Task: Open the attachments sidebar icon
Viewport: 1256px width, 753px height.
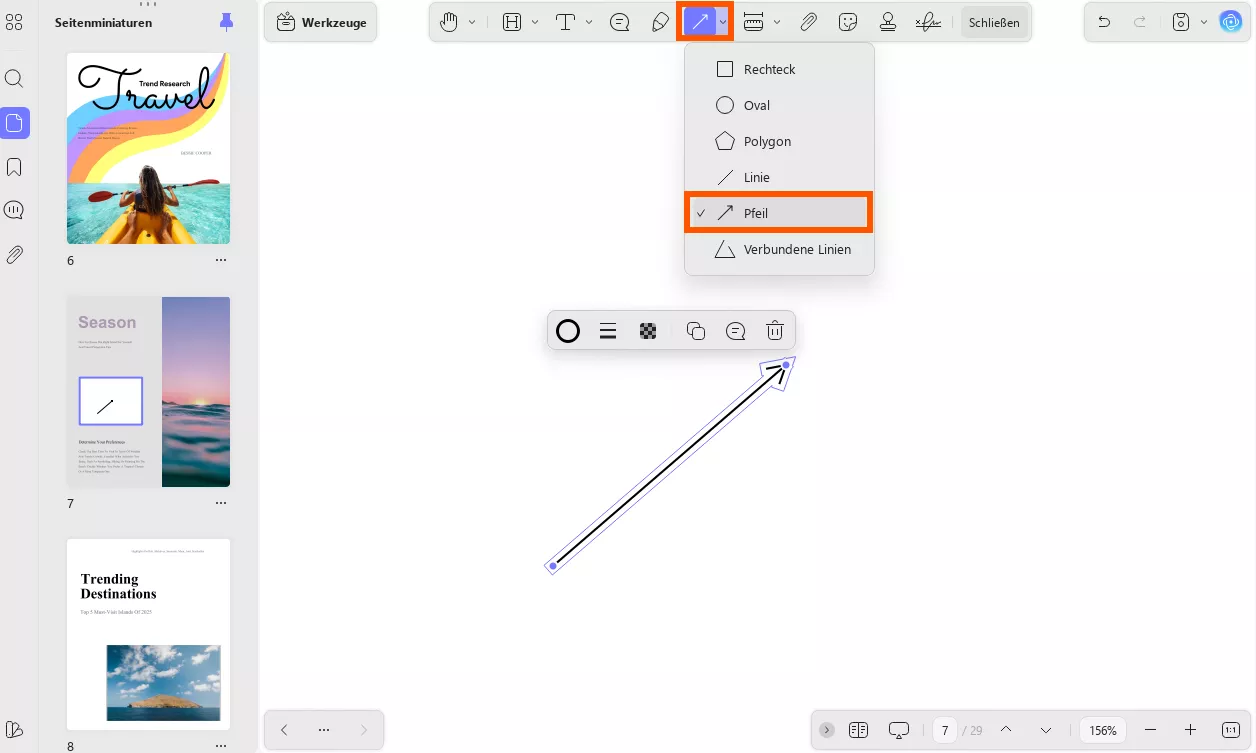Action: coord(14,255)
